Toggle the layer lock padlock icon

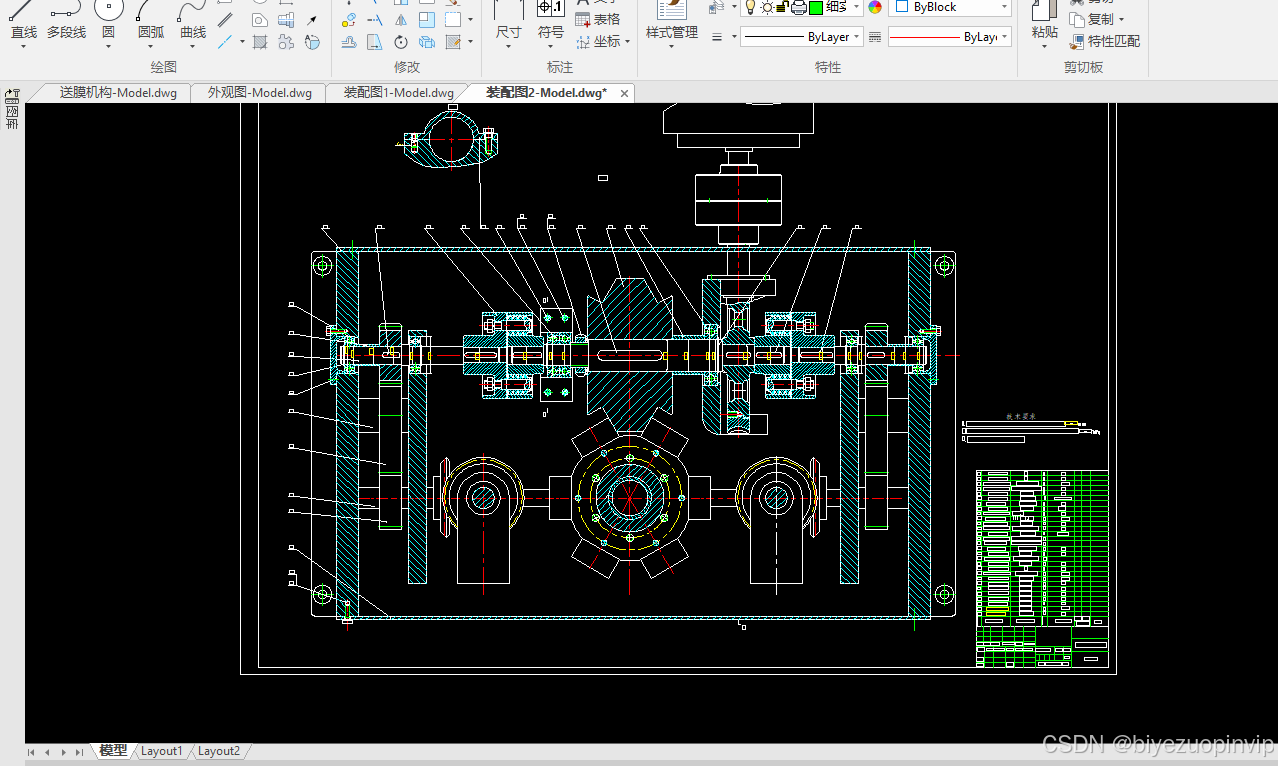coord(783,7)
